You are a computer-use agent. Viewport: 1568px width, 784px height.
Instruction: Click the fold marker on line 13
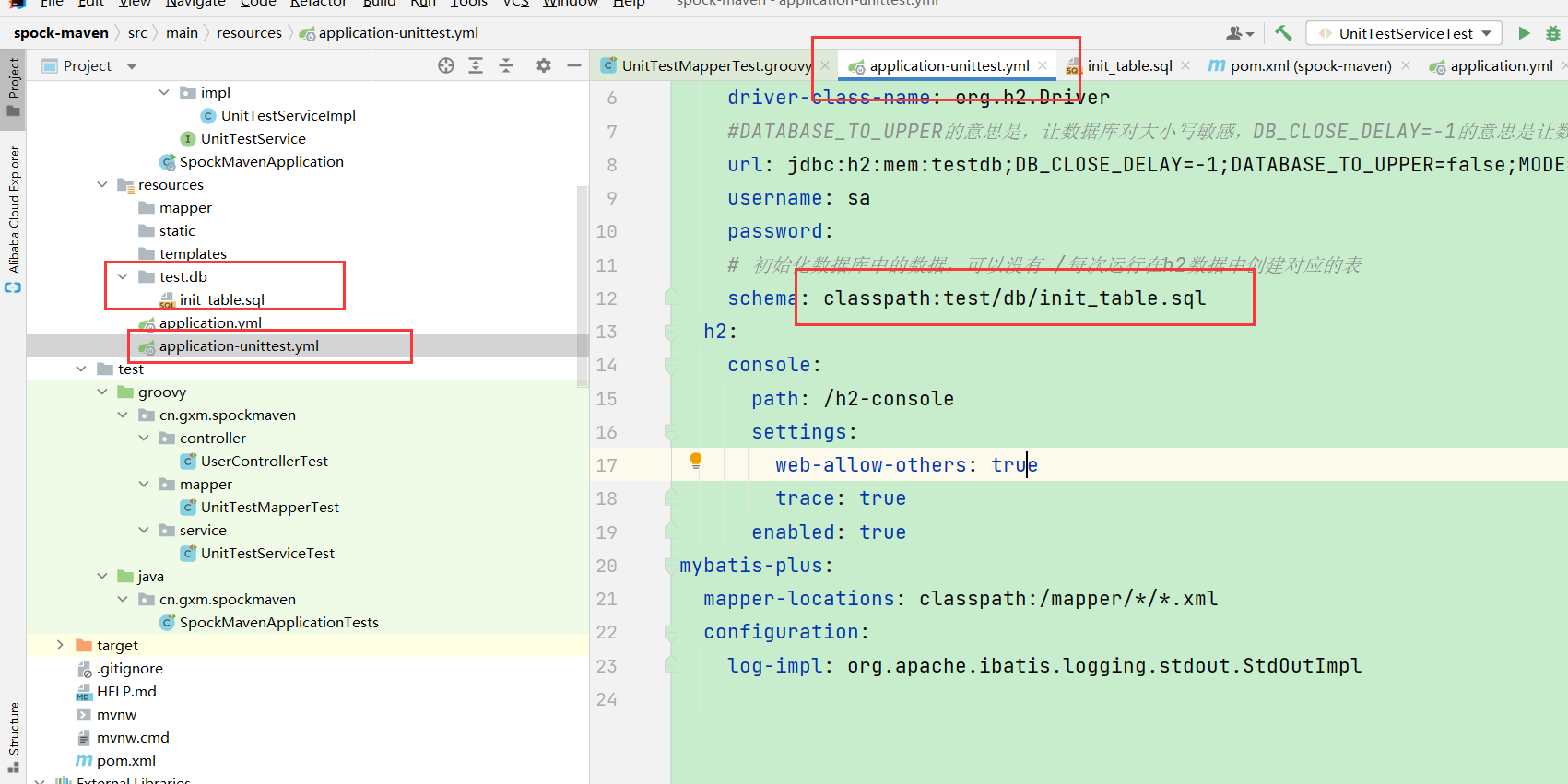pyautogui.click(x=671, y=332)
